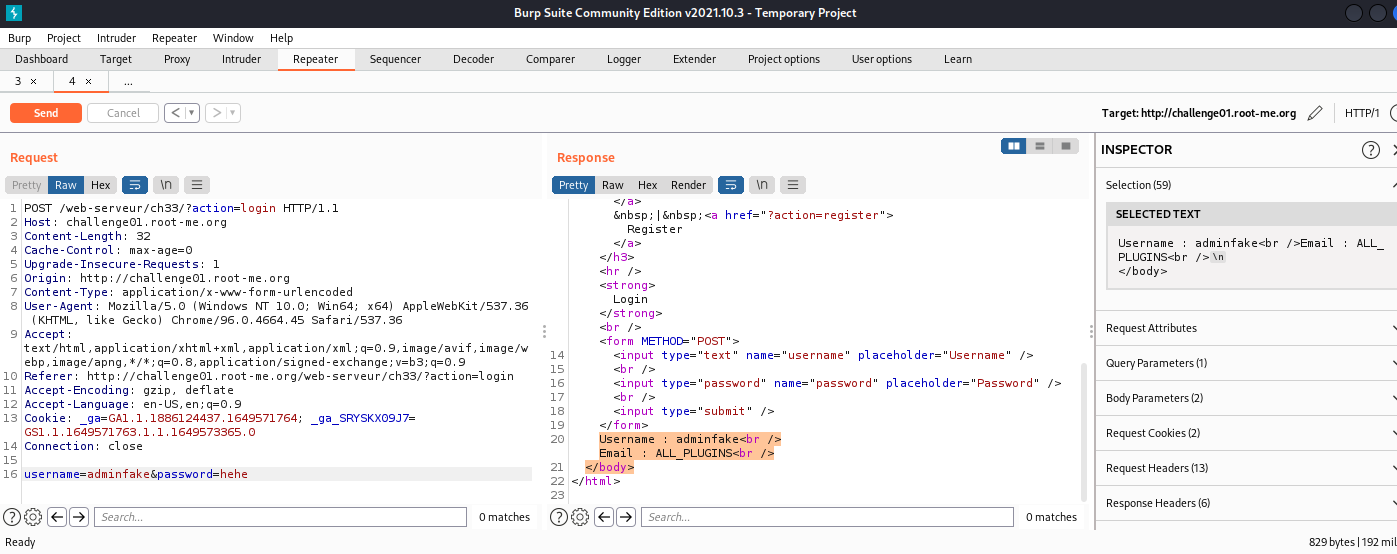Open the Intruder menu in menu bar
Viewport: 1397px width, 554px height.
116,38
